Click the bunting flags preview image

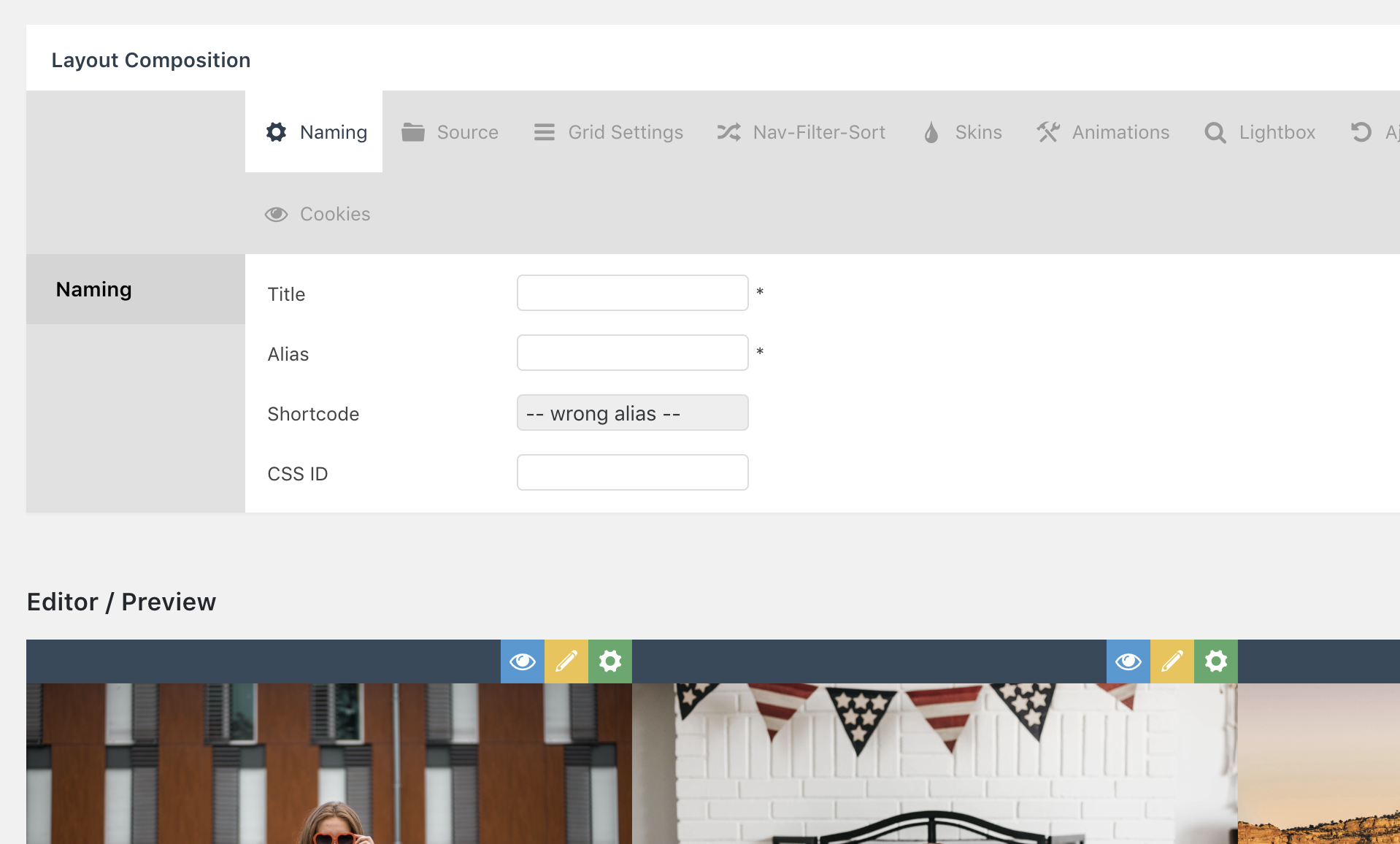[x=934, y=763]
